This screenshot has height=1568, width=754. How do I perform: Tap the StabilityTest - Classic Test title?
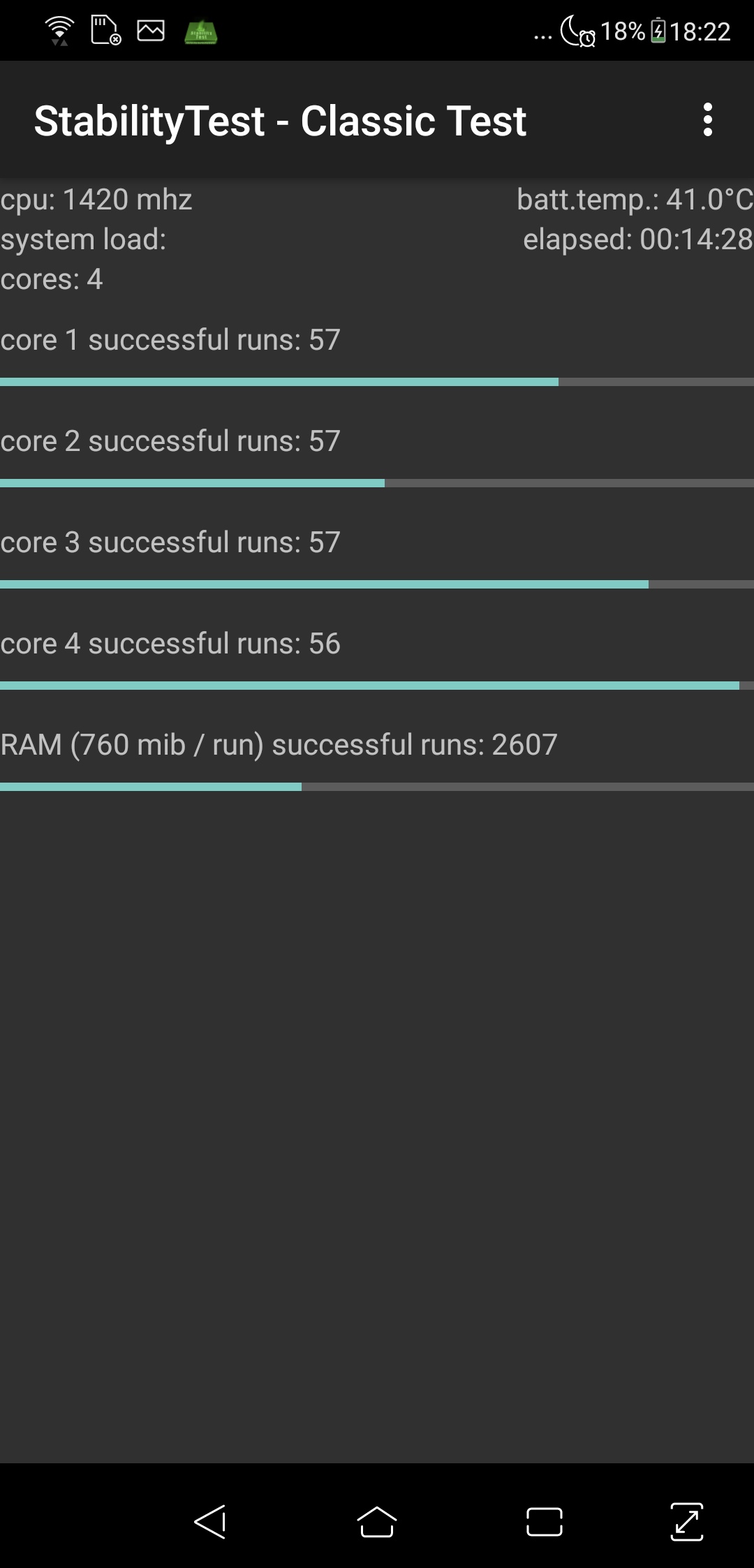tap(280, 121)
